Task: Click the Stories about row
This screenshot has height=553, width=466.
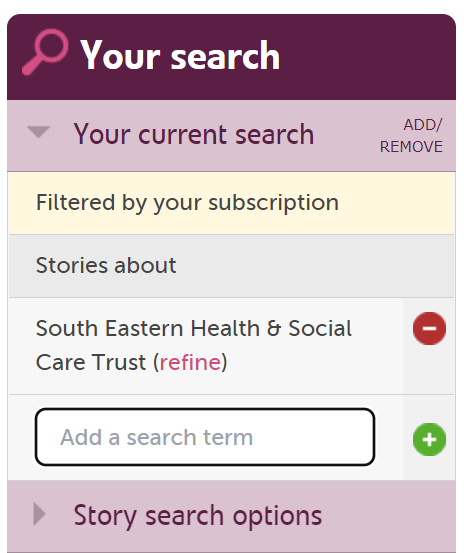Action: (x=231, y=266)
